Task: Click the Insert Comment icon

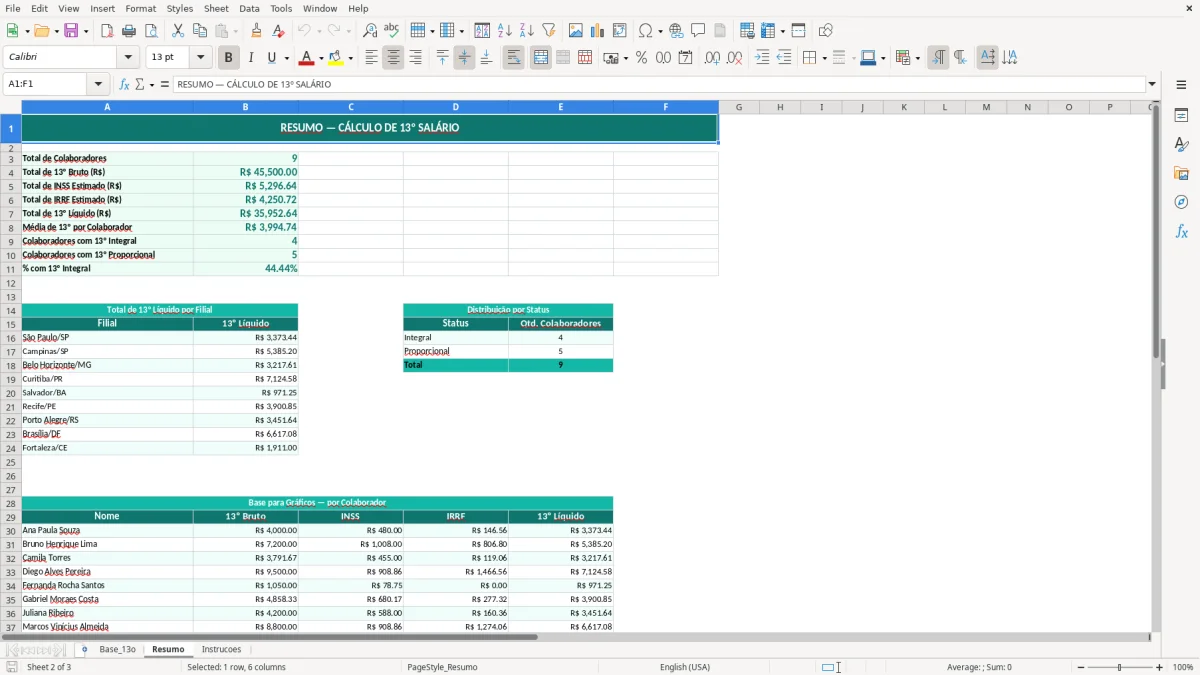Action: tap(698, 31)
